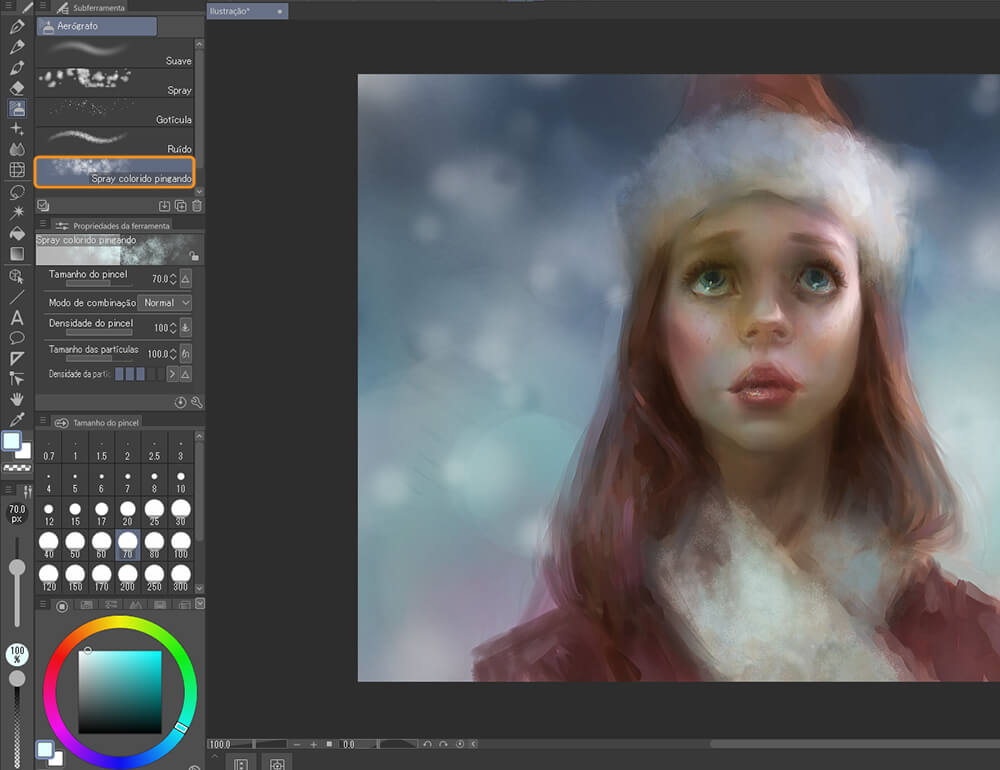The width and height of the screenshot is (1000, 770).
Task: Toggle the lock icon on brush preview
Action: tap(194, 257)
